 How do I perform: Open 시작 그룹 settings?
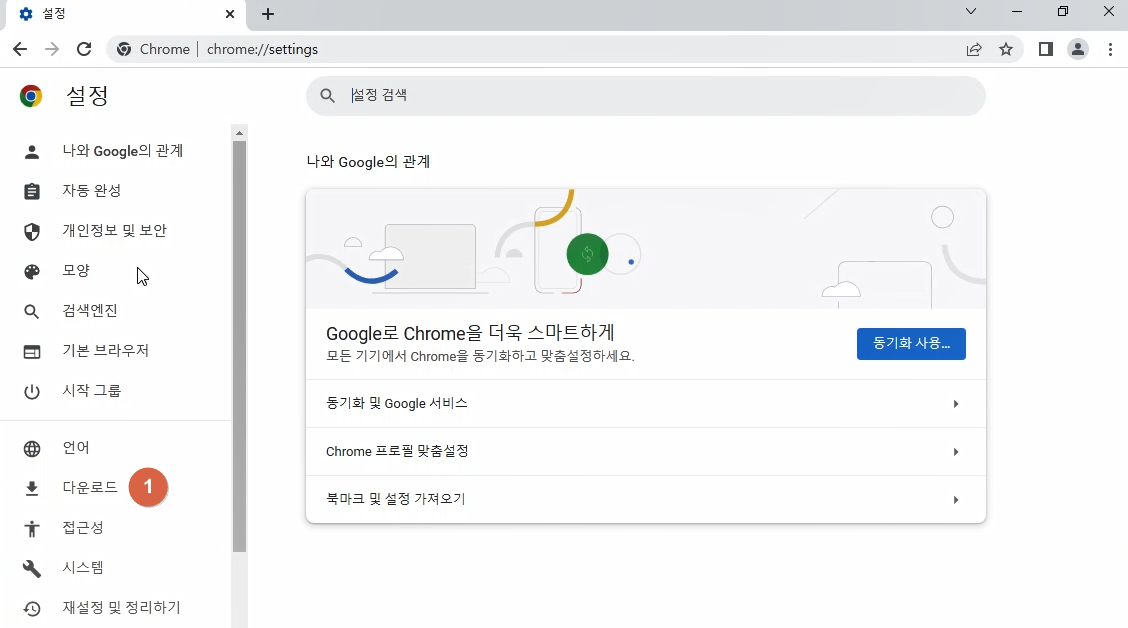[x=92, y=391]
